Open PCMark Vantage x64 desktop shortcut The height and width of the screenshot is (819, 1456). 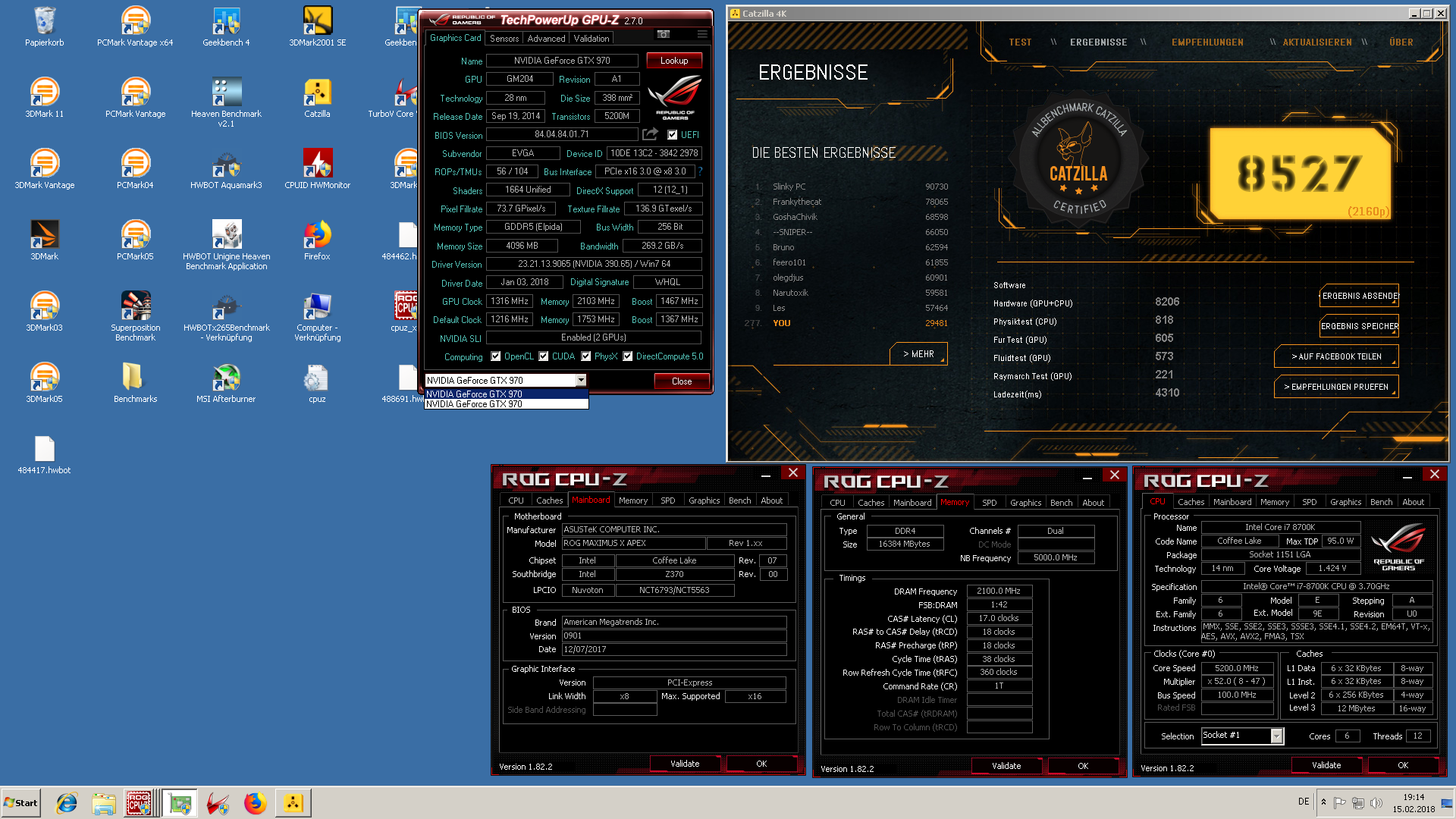pyautogui.click(x=135, y=27)
